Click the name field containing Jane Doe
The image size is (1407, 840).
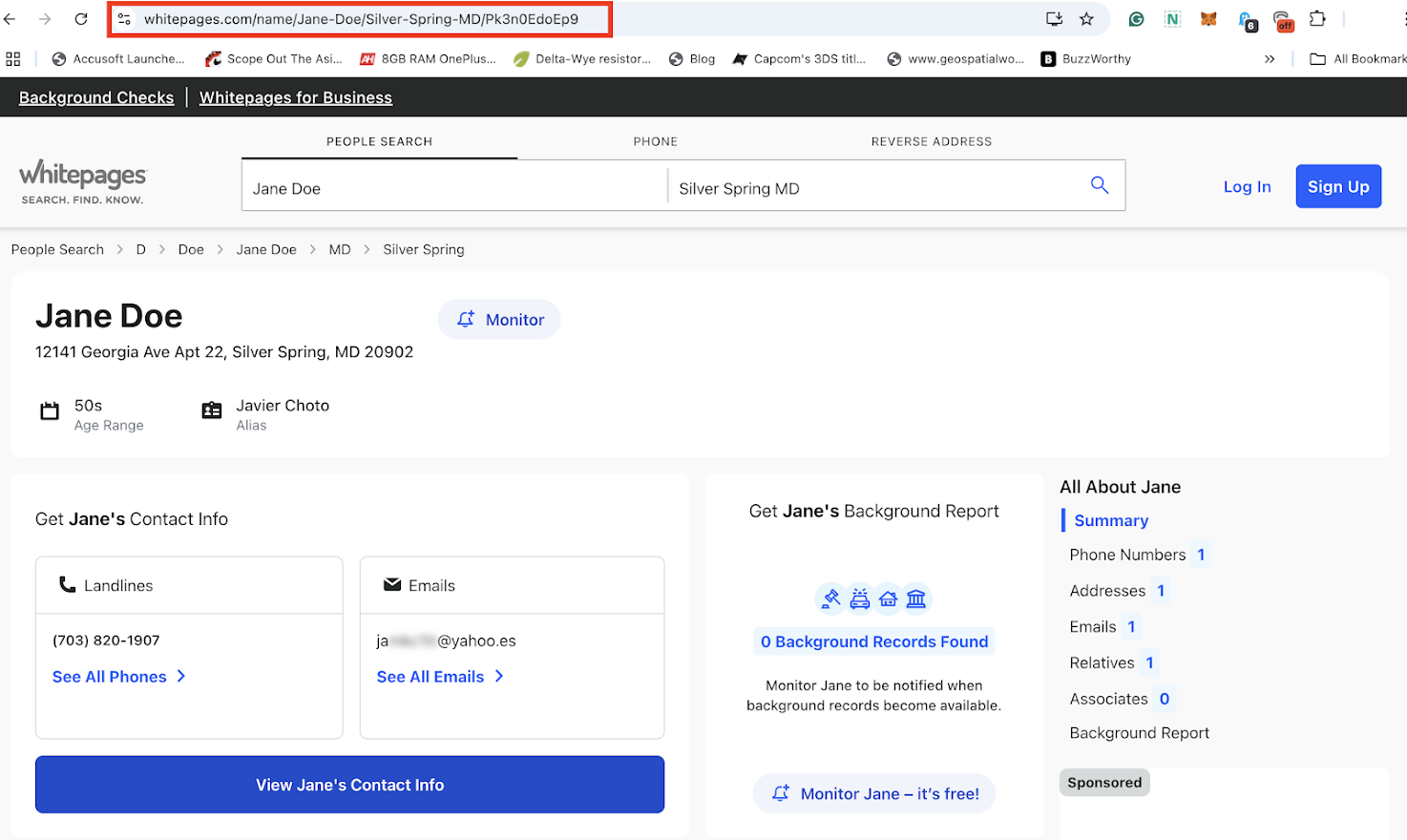click(x=454, y=186)
